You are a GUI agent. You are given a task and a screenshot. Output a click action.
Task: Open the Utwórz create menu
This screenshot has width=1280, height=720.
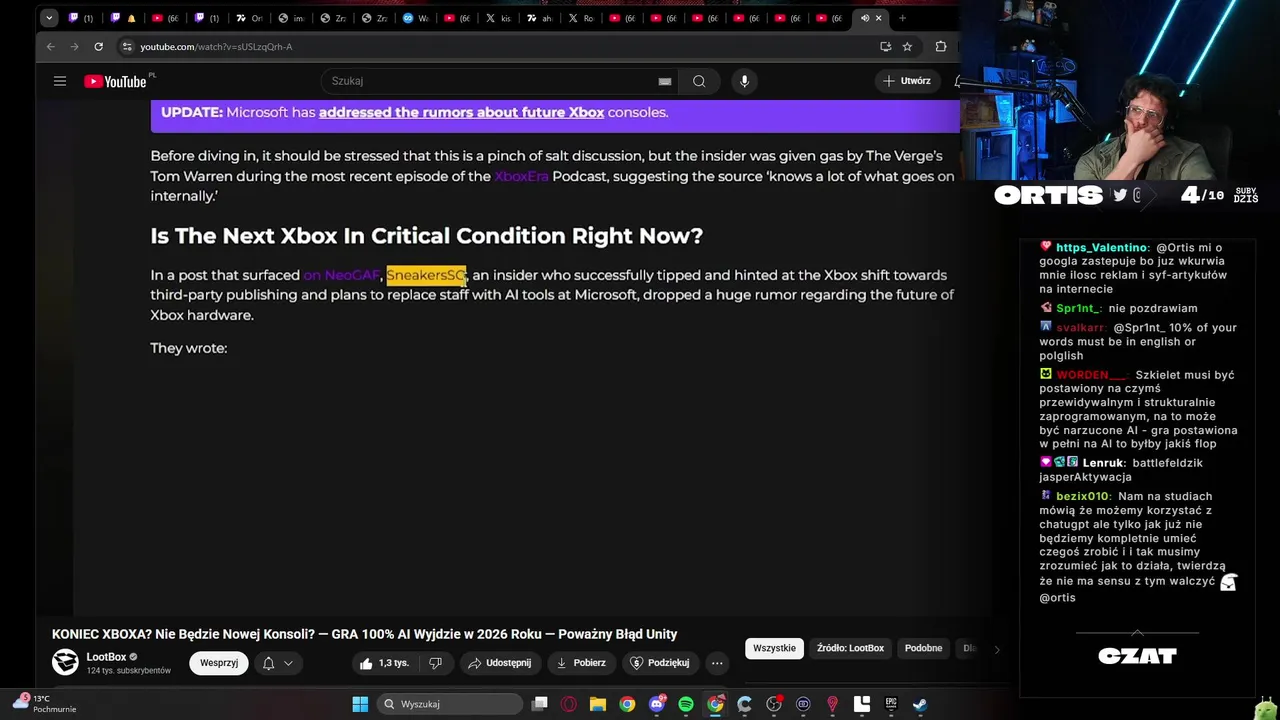(x=906, y=81)
